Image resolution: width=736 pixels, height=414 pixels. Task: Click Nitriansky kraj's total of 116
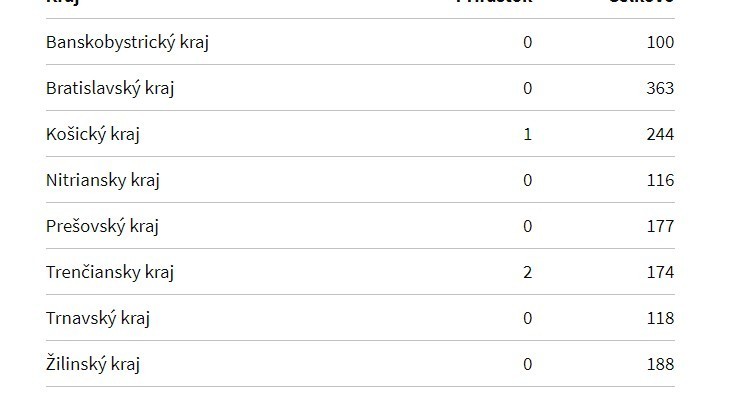tap(660, 180)
